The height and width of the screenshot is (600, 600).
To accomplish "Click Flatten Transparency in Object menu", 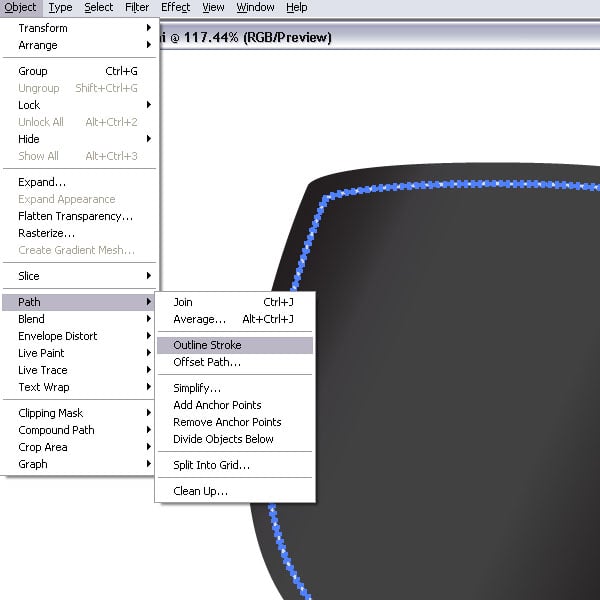I will tap(75, 216).
